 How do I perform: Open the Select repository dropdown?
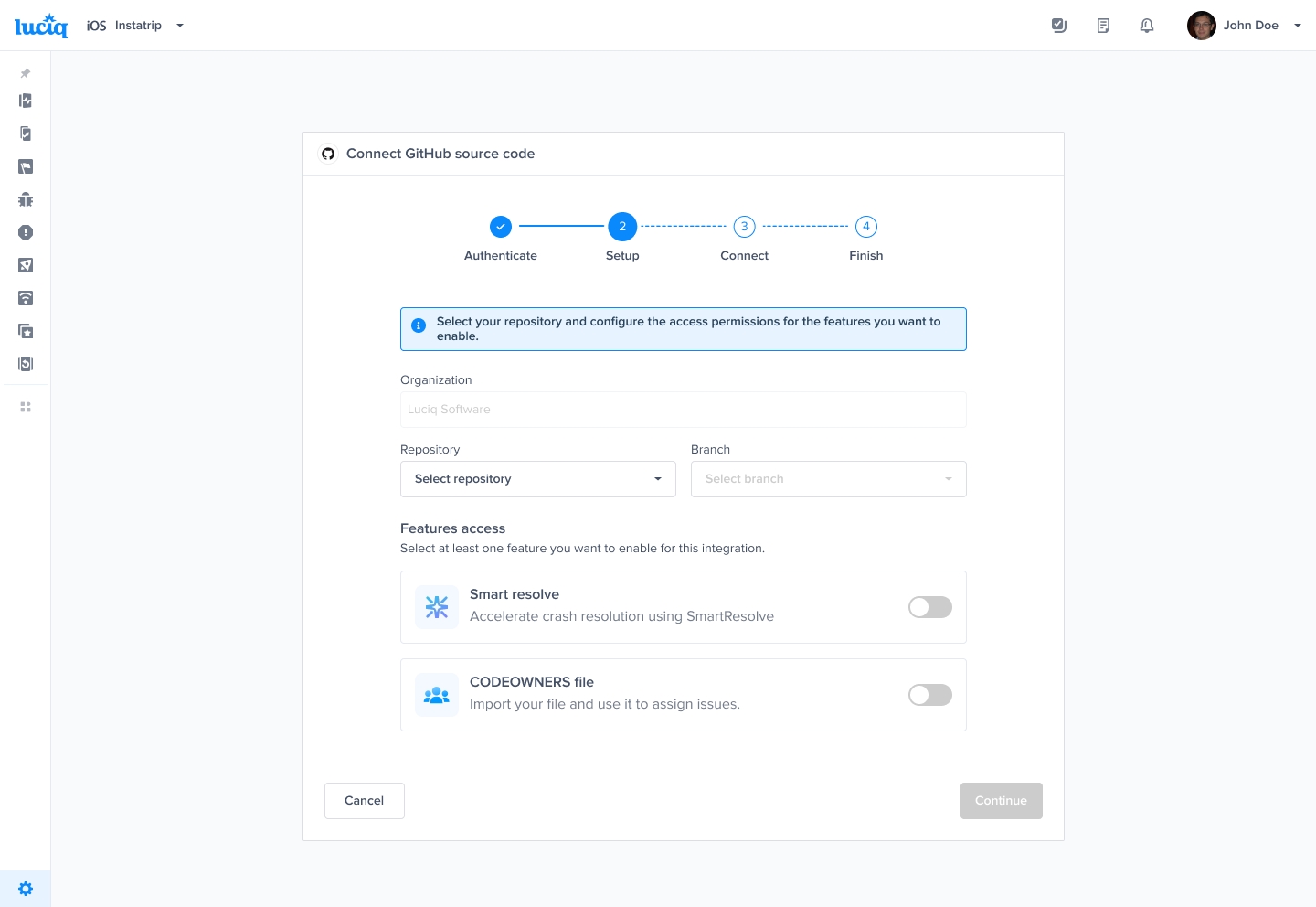click(x=537, y=479)
